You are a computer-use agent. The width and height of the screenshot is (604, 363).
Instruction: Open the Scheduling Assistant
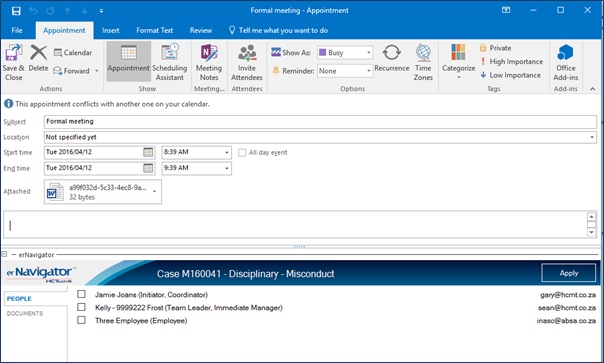click(170, 62)
